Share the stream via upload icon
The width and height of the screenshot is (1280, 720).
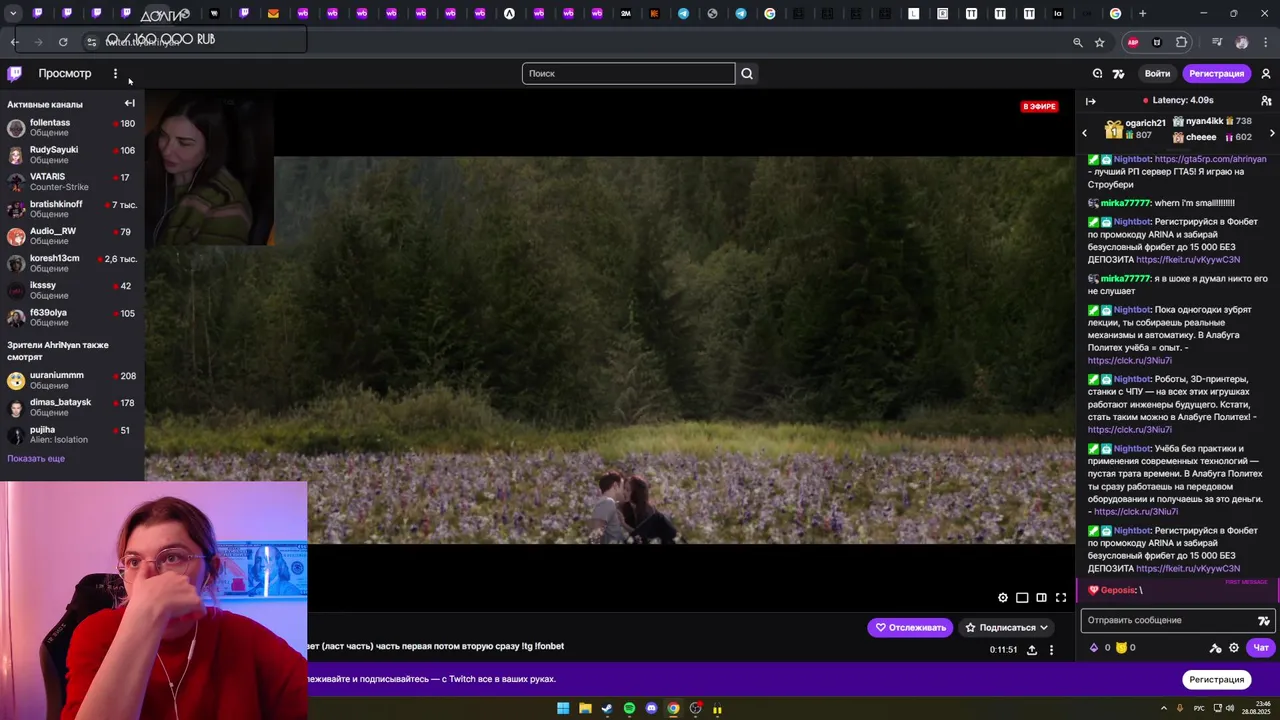pyautogui.click(x=1032, y=650)
